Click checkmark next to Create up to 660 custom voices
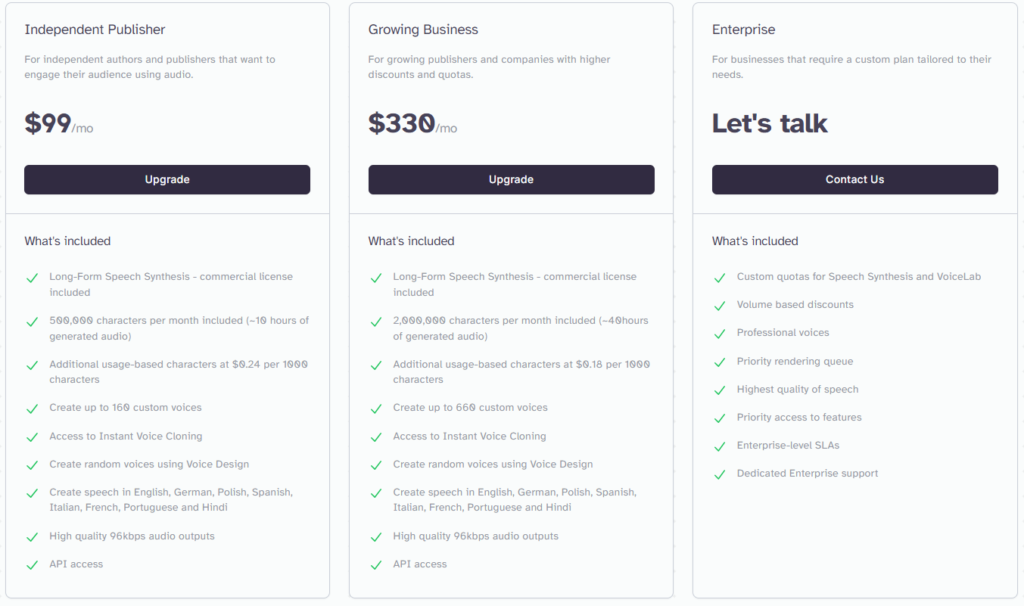The image size is (1024, 606). click(x=376, y=409)
